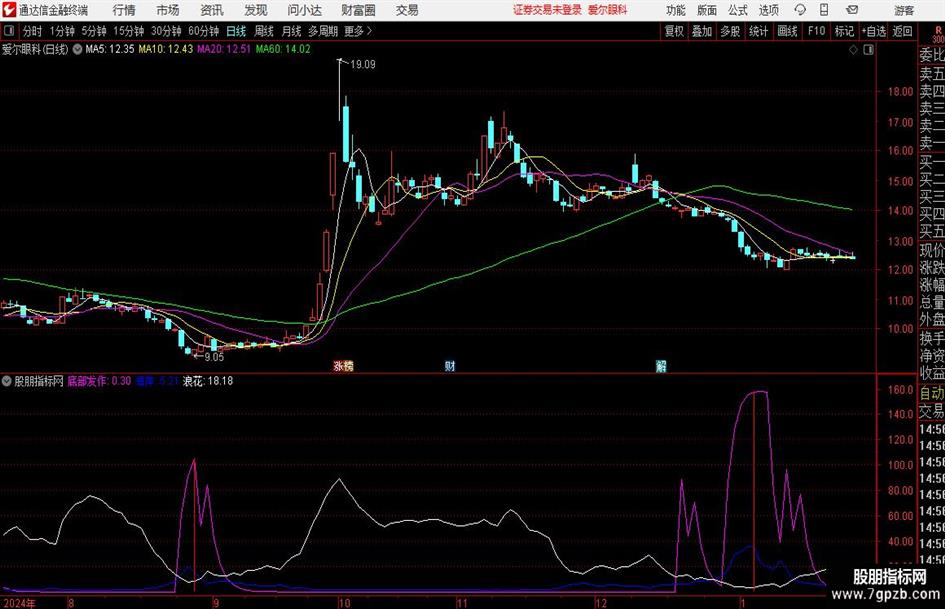
Task: Open the 市场 menu
Action: [168, 10]
